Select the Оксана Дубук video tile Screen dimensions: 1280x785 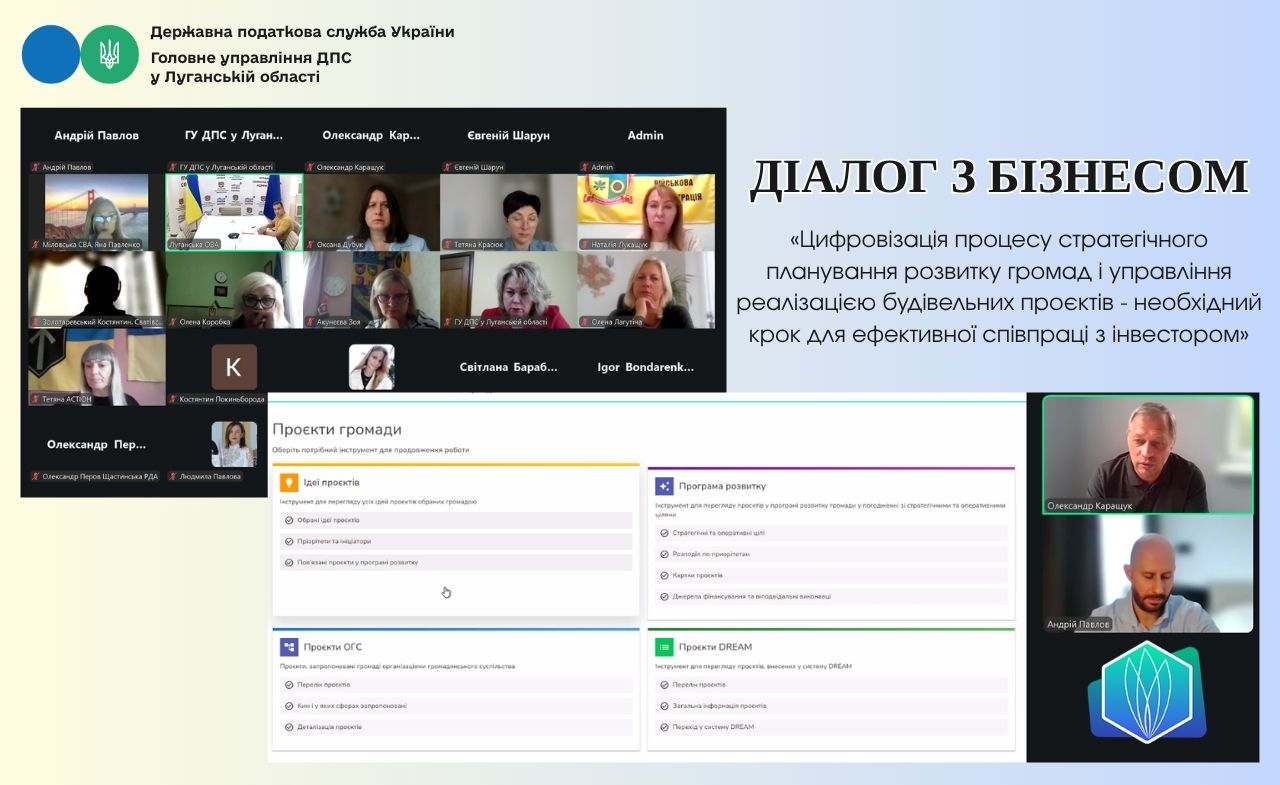[x=371, y=212]
